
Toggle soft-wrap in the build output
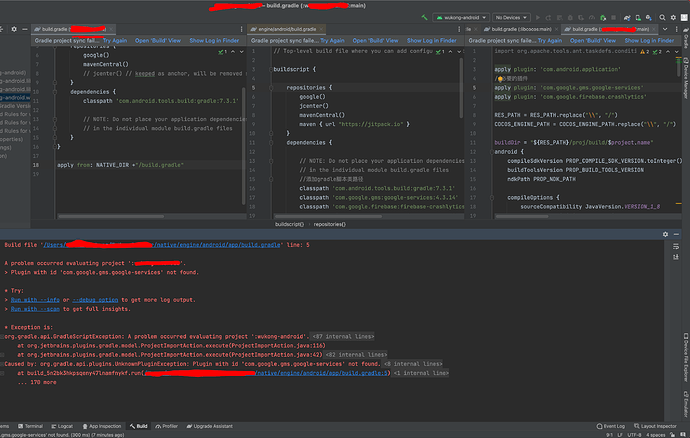coord(676,247)
